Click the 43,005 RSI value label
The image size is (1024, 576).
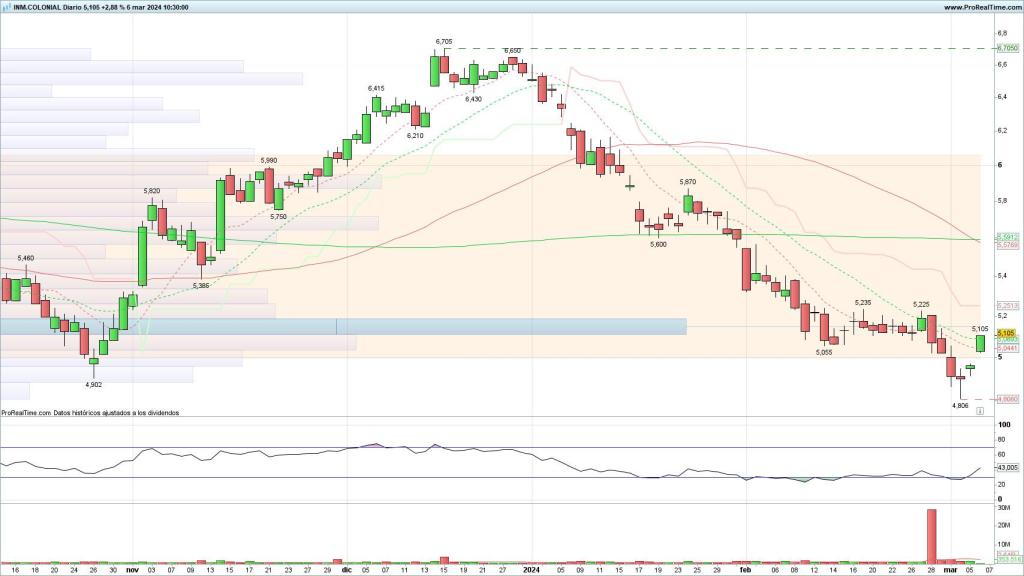[x=1007, y=468]
